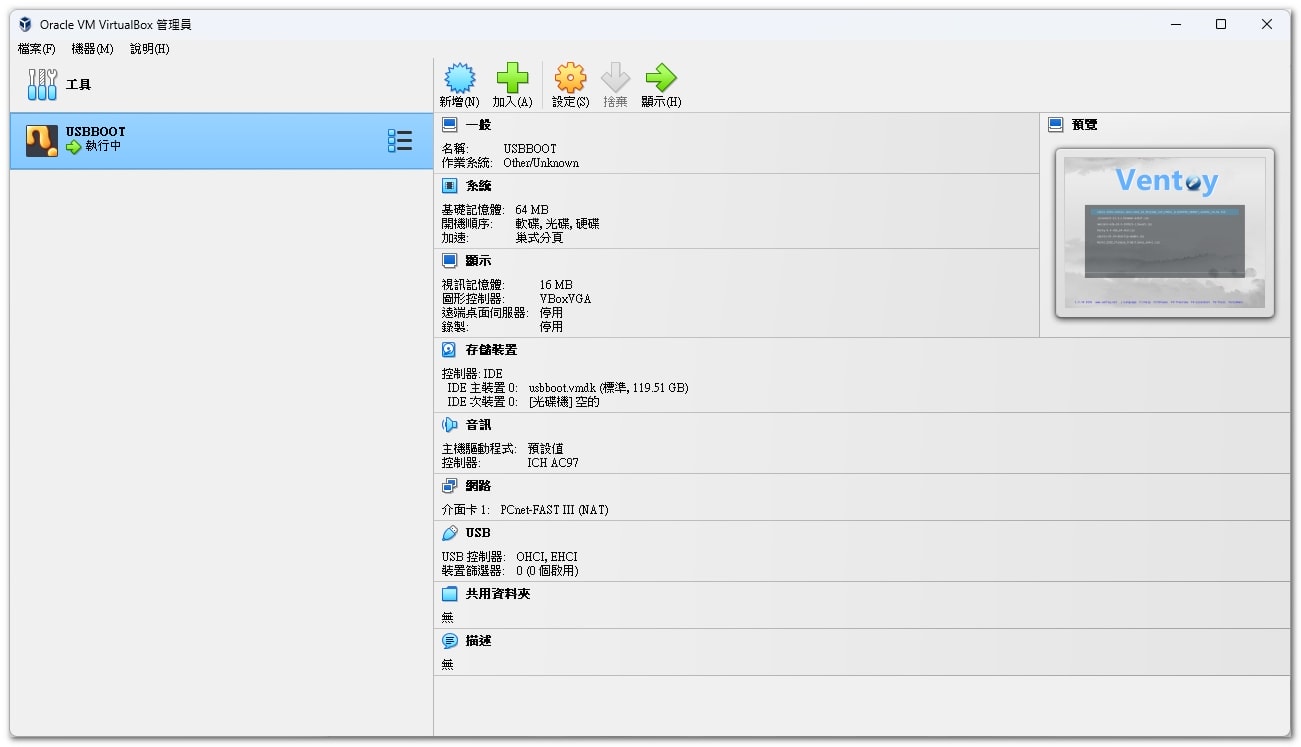This screenshot has width=1301, height=747.
Task: Click the controller: IDE (控制器: IDE) line
Action: click(472, 374)
